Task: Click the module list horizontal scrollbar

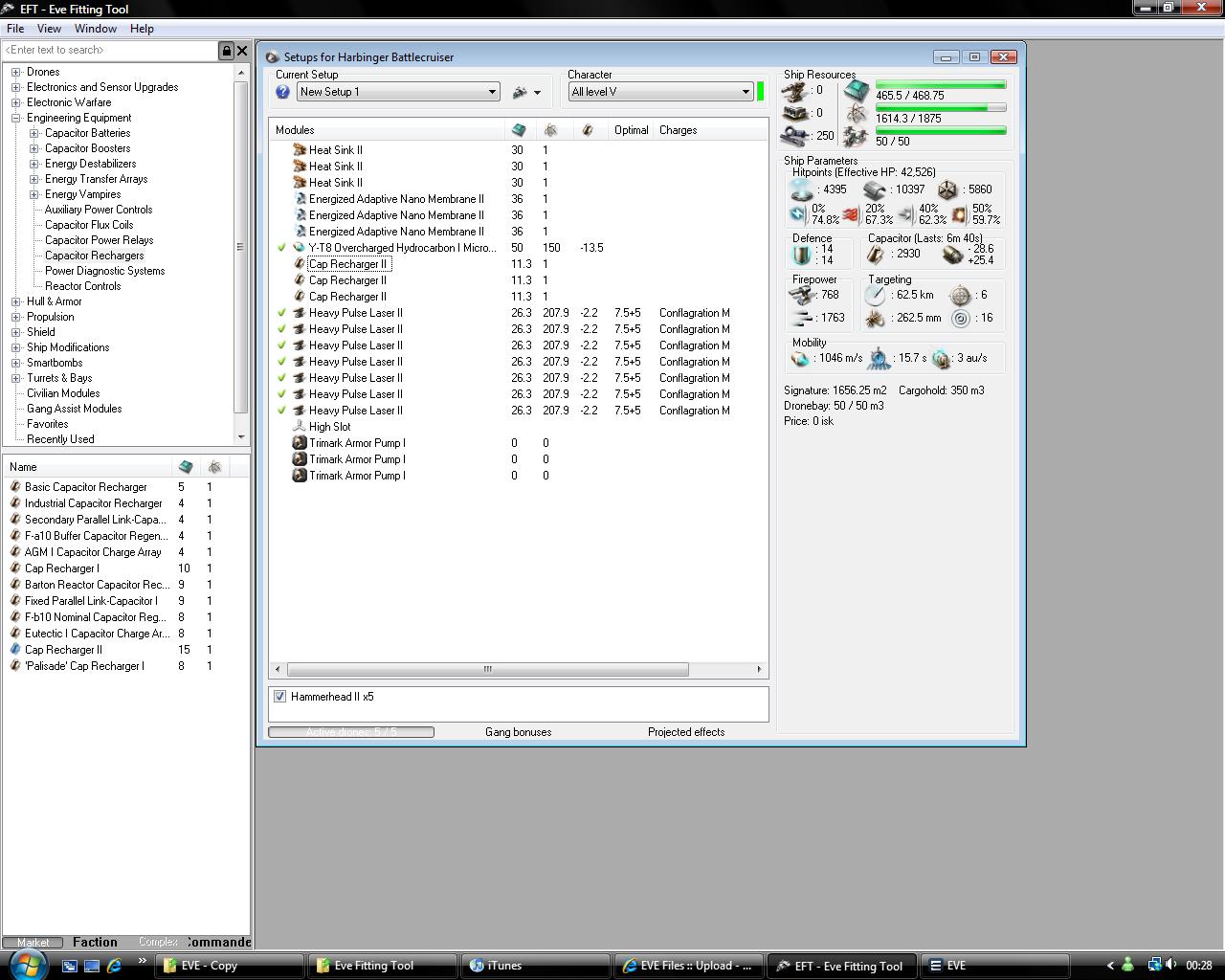Action: pyautogui.click(x=487, y=670)
